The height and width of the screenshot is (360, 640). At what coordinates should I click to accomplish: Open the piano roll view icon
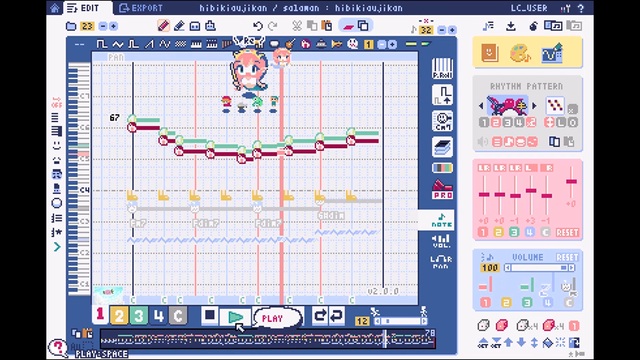pyautogui.click(x=442, y=68)
